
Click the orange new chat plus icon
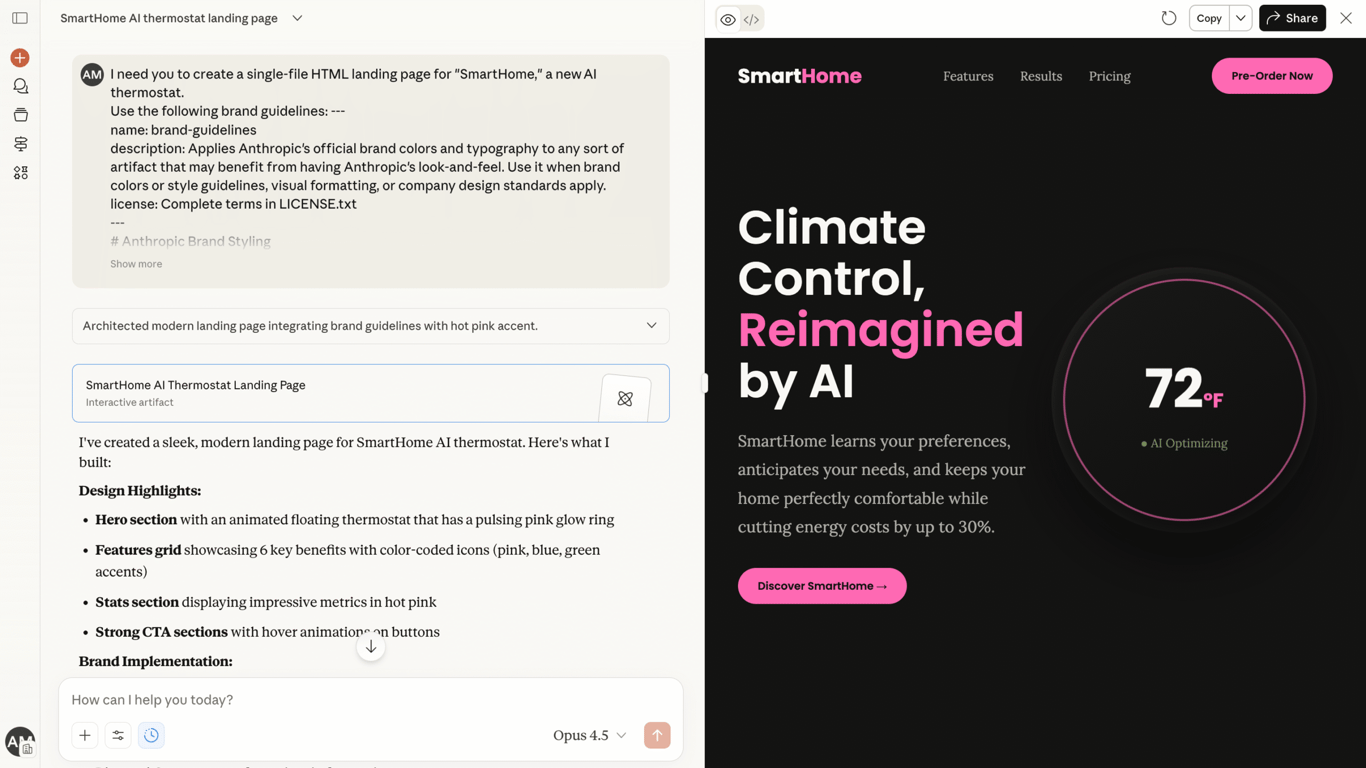[x=19, y=58]
